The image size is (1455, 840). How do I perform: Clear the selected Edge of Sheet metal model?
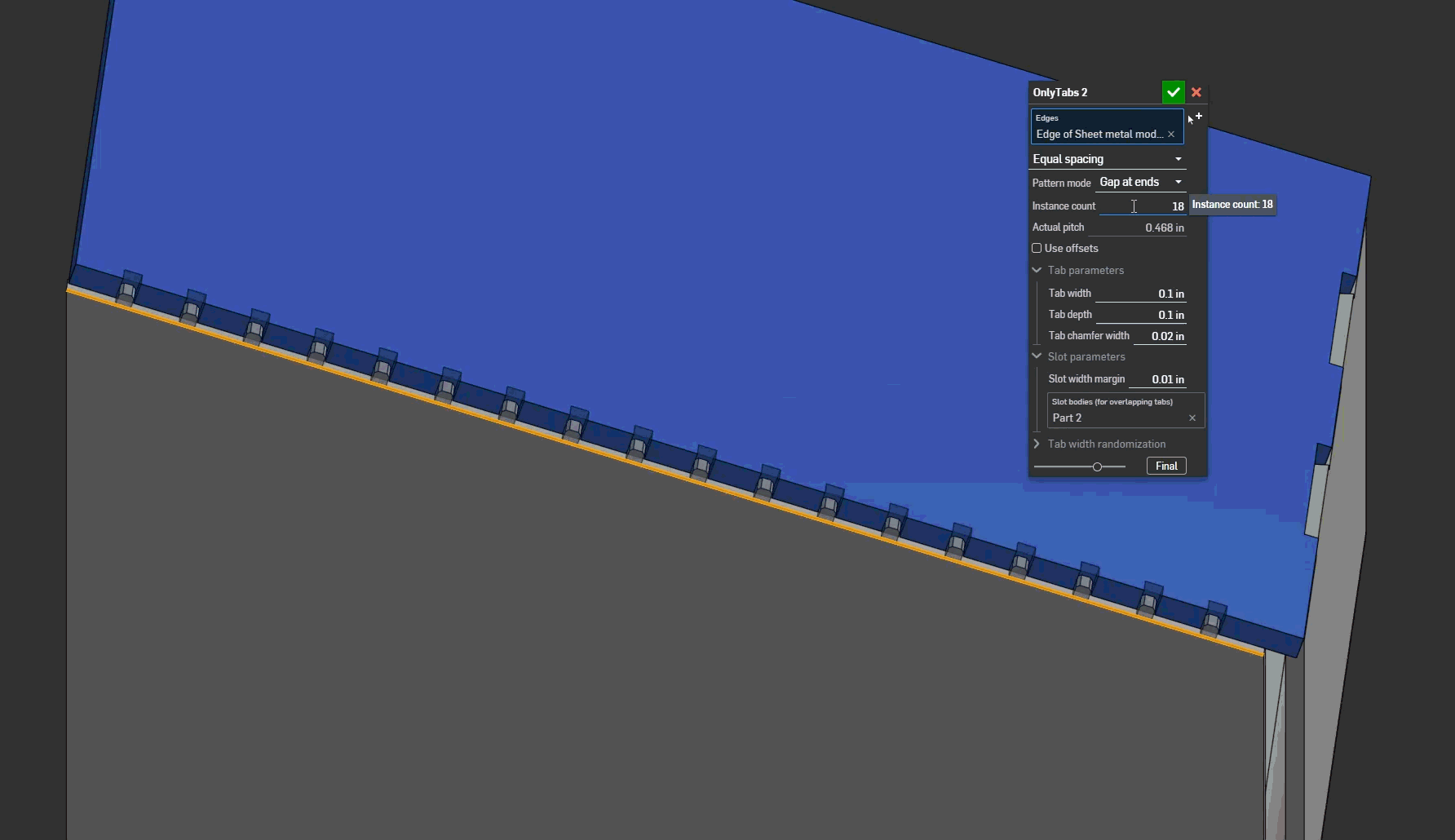click(x=1171, y=134)
